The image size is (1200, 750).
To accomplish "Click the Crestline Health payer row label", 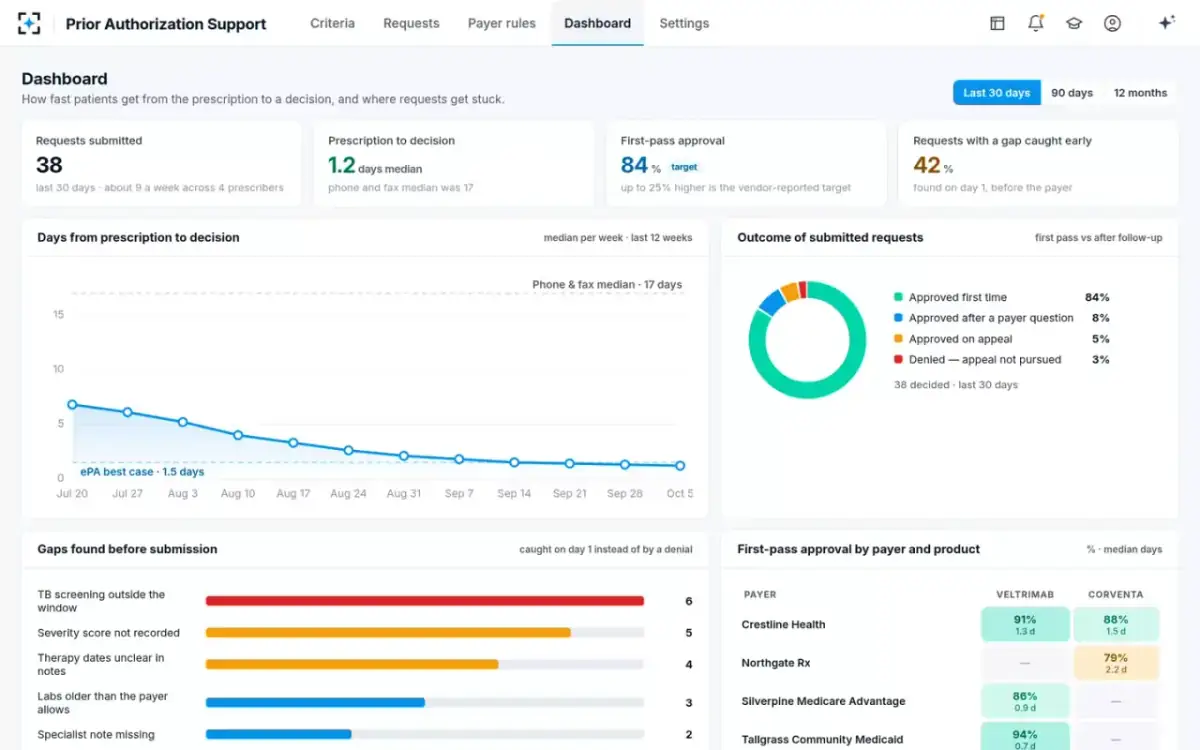I will click(x=783, y=625).
